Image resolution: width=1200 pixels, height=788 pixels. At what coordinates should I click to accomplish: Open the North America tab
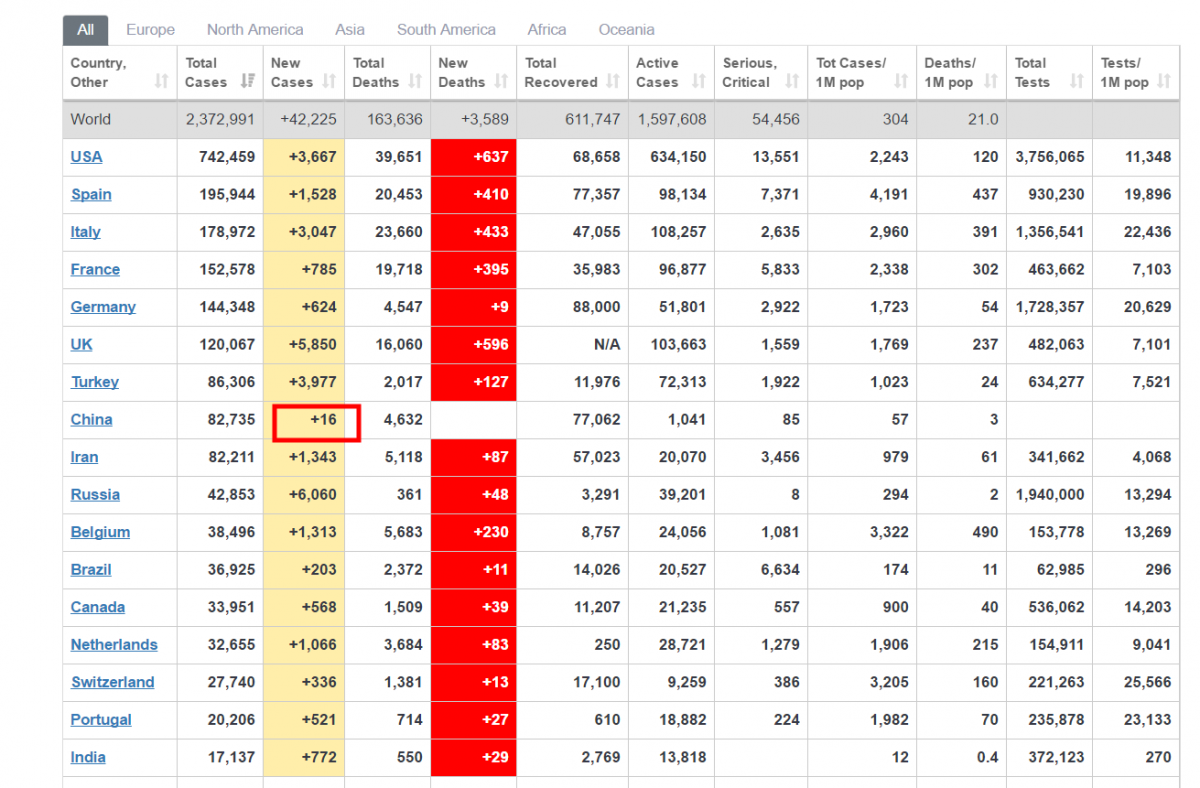pyautogui.click(x=255, y=30)
